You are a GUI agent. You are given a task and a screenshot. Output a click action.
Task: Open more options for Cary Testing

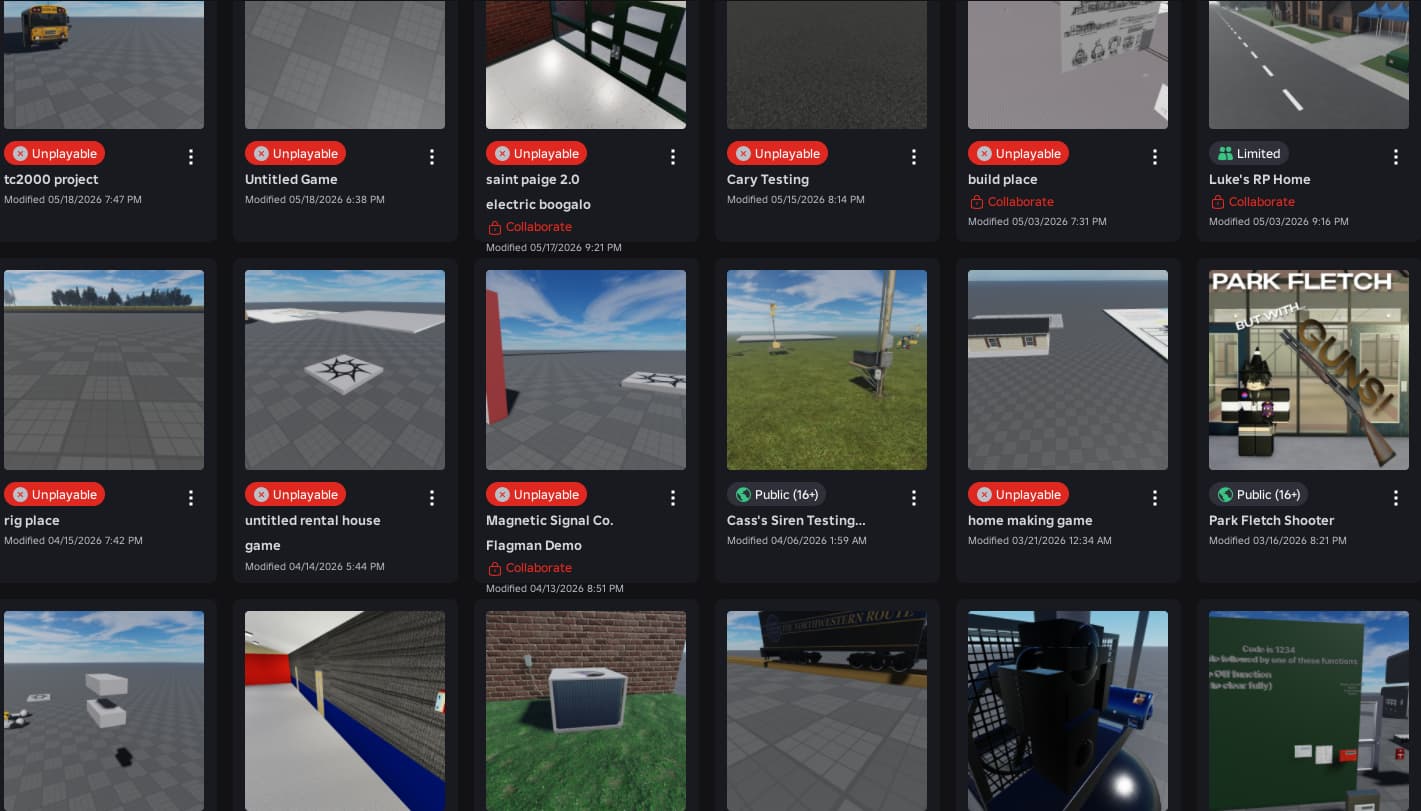tap(914, 157)
